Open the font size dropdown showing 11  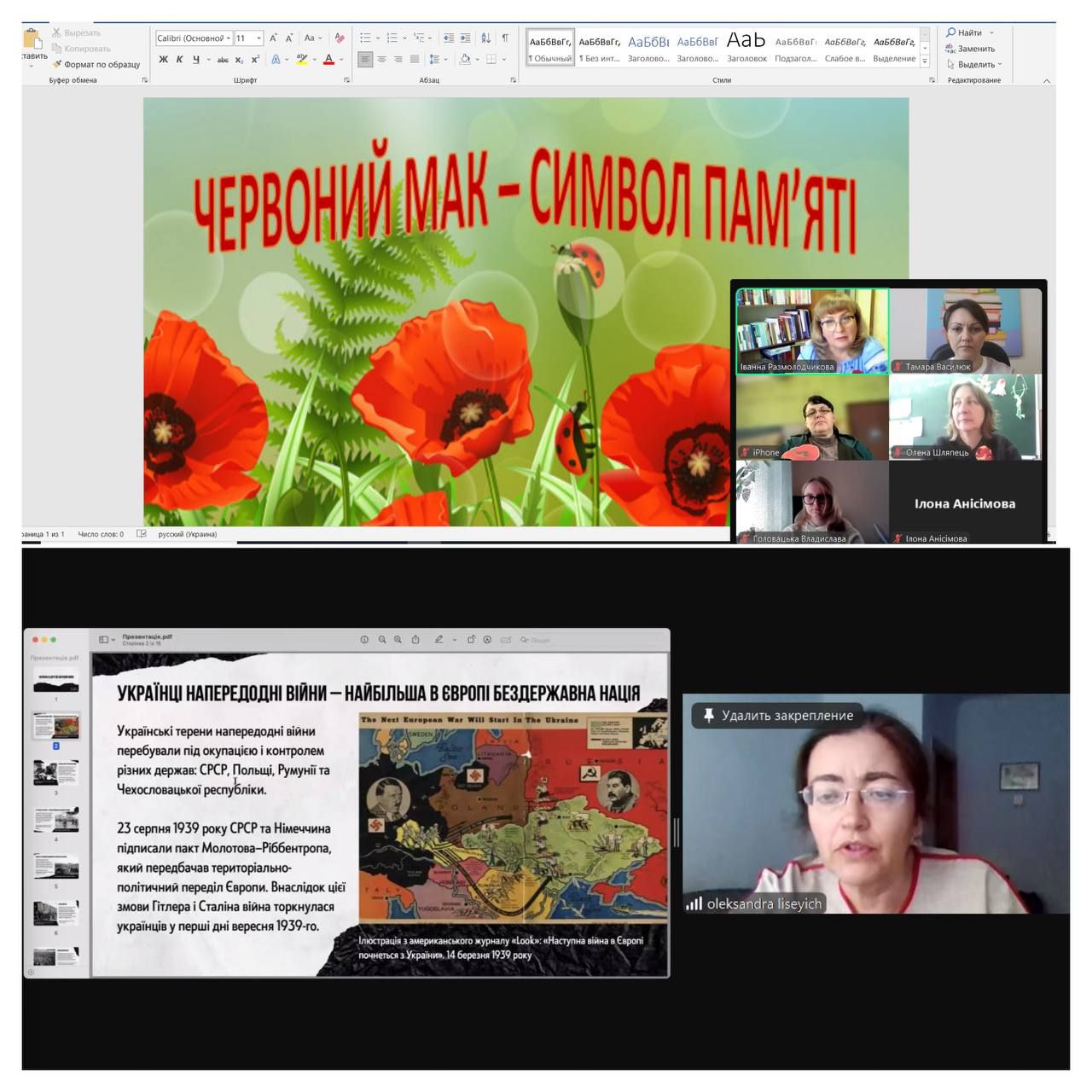point(259,38)
